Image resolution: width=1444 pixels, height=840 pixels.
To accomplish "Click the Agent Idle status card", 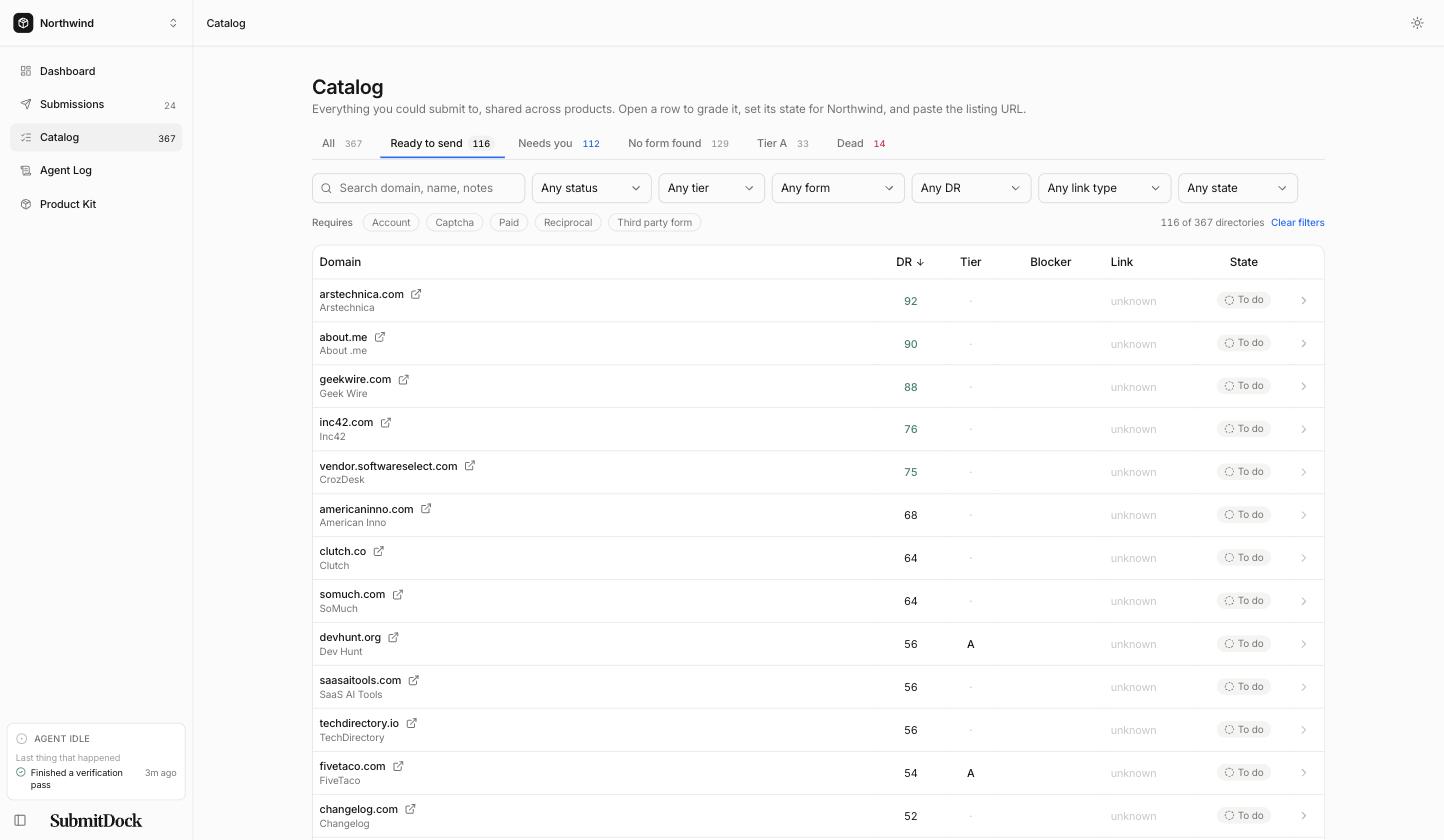I will coord(96,762).
